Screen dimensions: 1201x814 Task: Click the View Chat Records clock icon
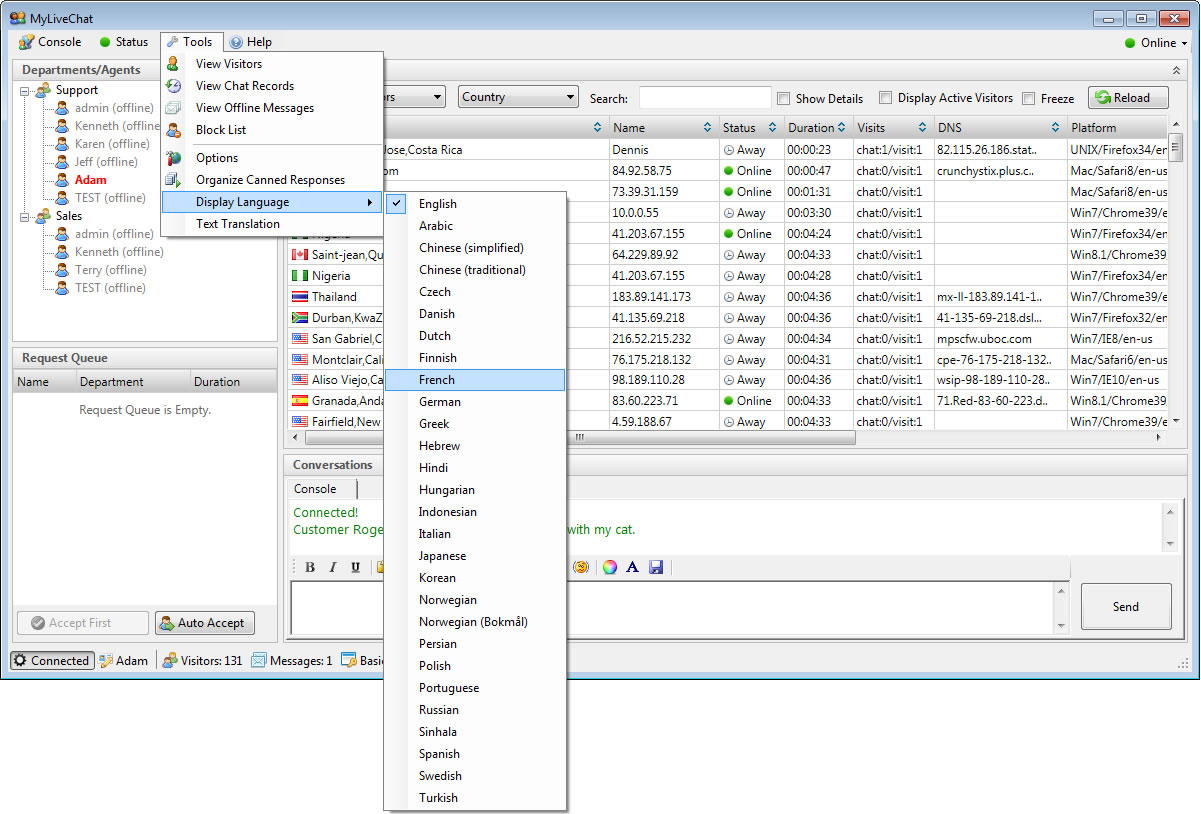point(174,86)
